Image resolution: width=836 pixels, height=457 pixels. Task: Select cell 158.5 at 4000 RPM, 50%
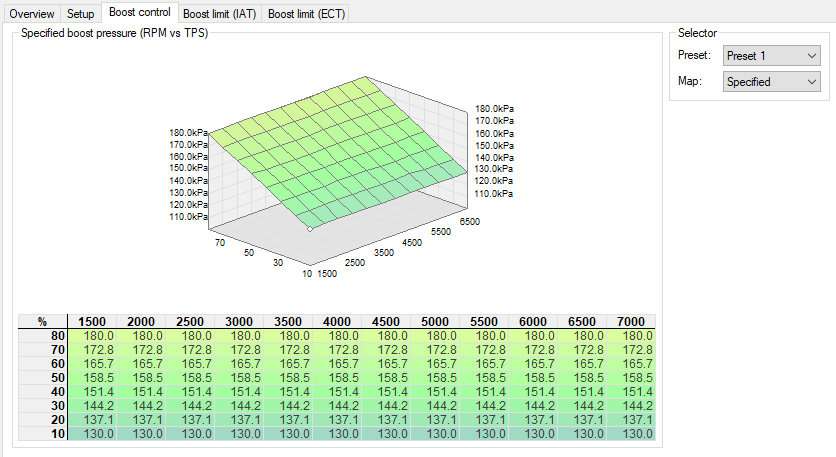[337, 378]
